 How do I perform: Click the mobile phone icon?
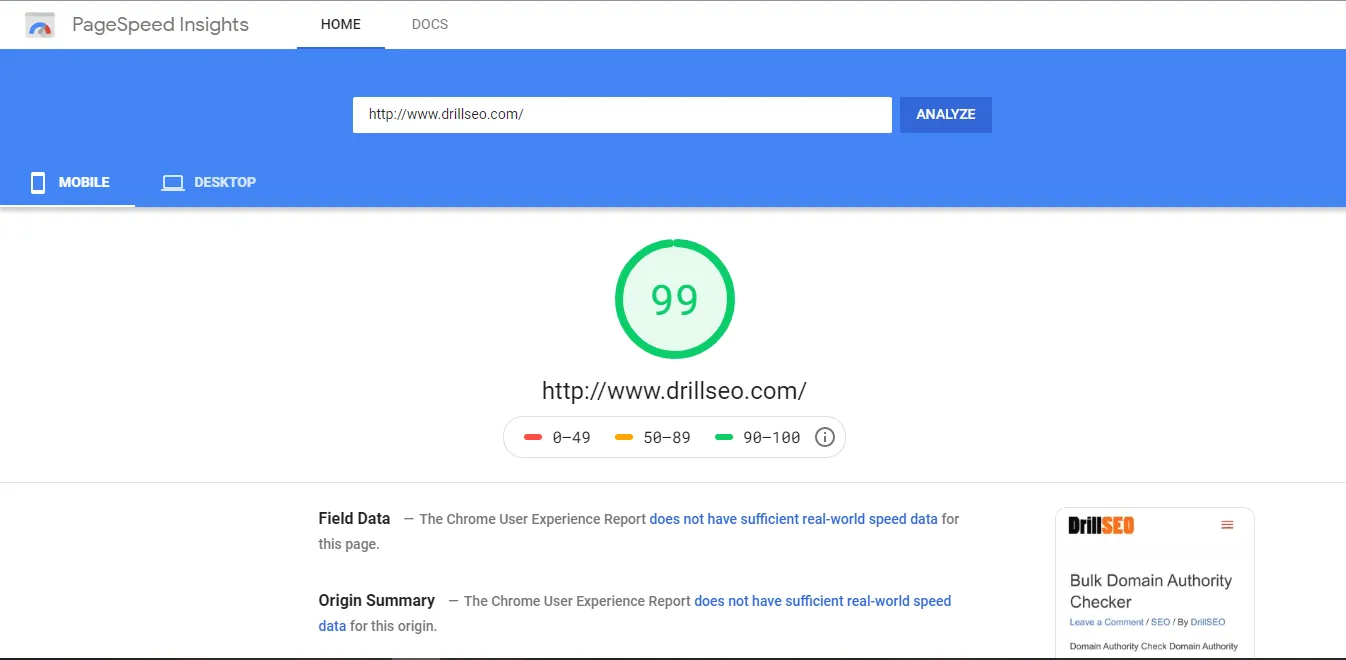click(x=38, y=182)
